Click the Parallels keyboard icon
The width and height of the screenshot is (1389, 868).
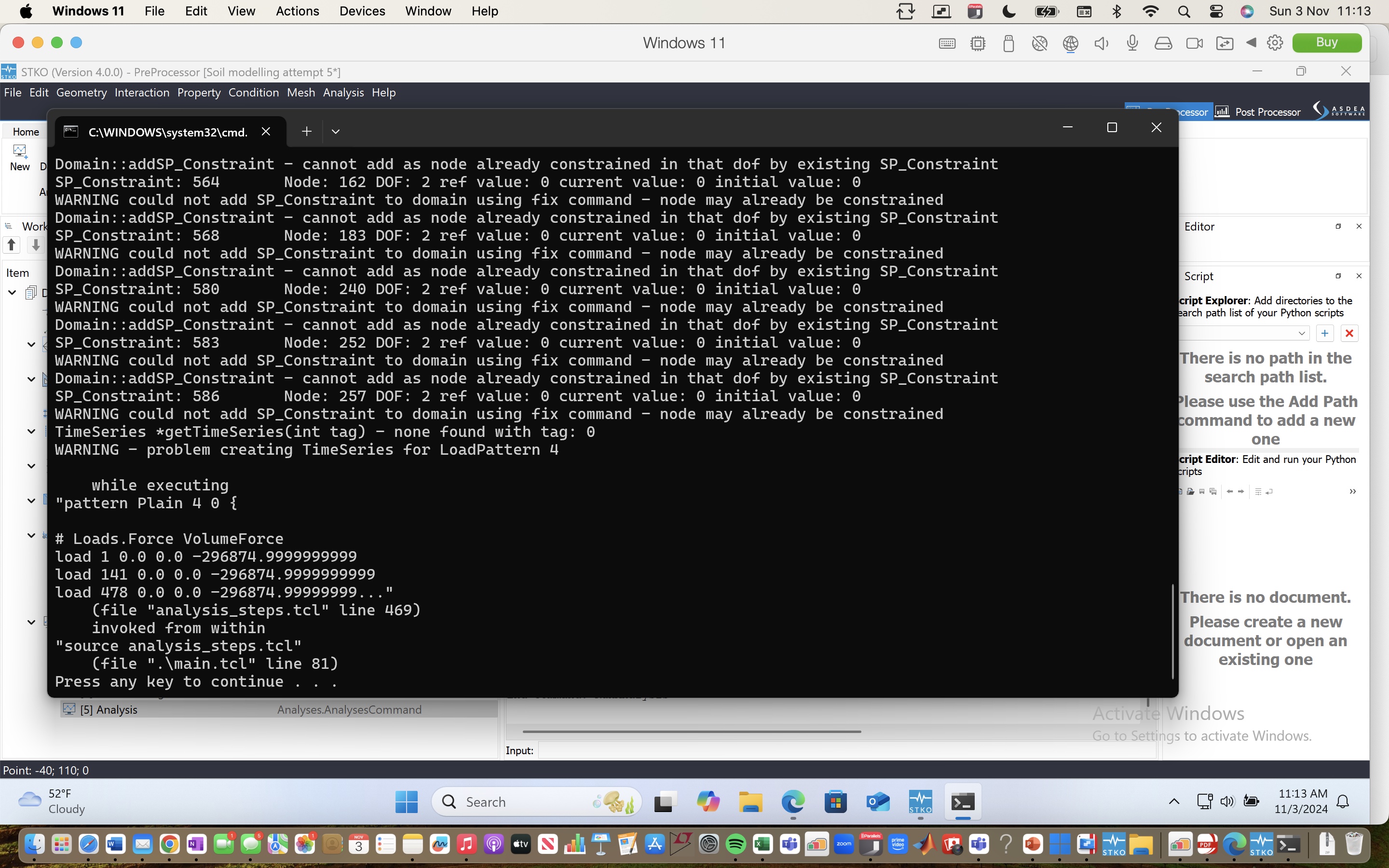pos(947,43)
